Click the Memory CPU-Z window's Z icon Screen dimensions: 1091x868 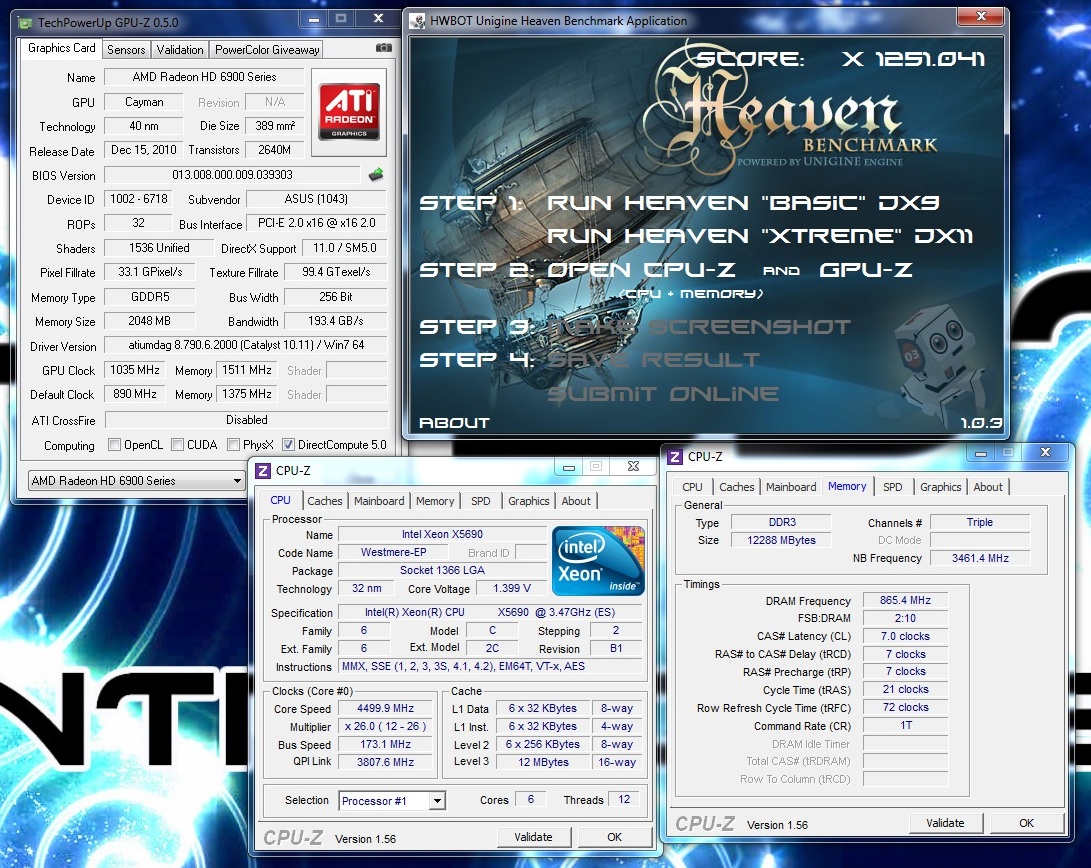674,457
